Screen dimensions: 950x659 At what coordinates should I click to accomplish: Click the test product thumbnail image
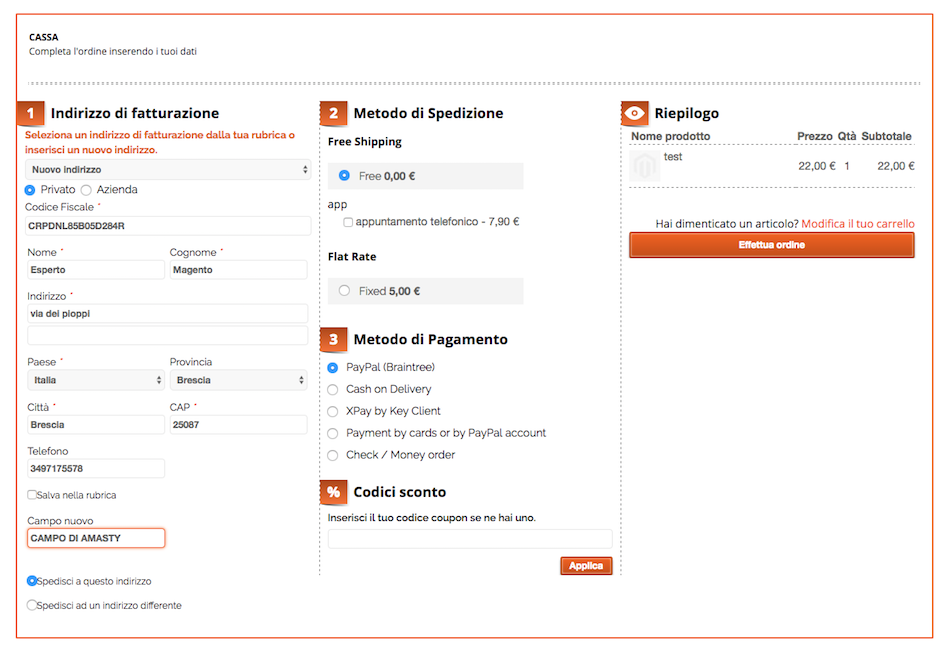coord(645,166)
